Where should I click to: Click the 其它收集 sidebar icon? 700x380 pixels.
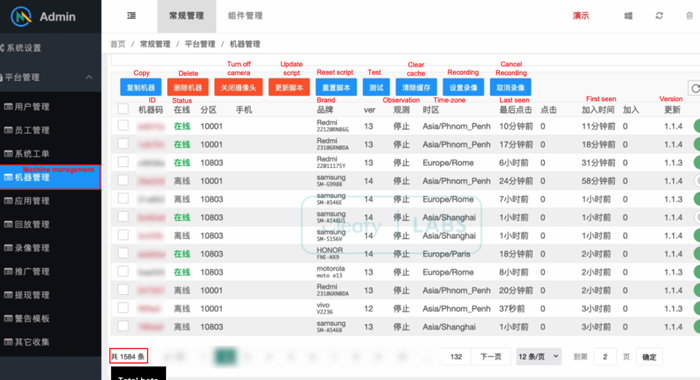tap(8, 342)
